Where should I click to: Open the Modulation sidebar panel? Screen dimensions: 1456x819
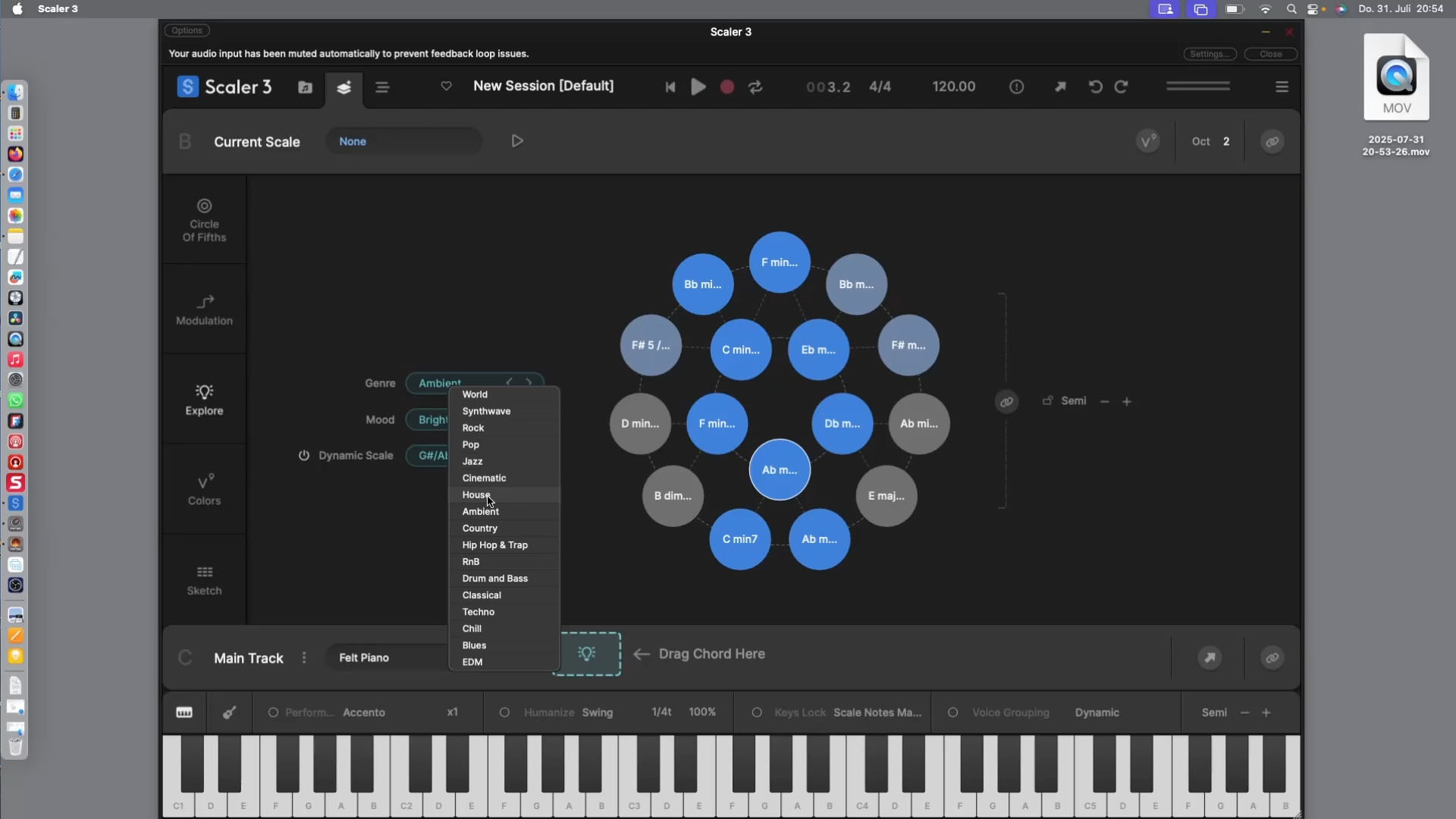tap(204, 309)
